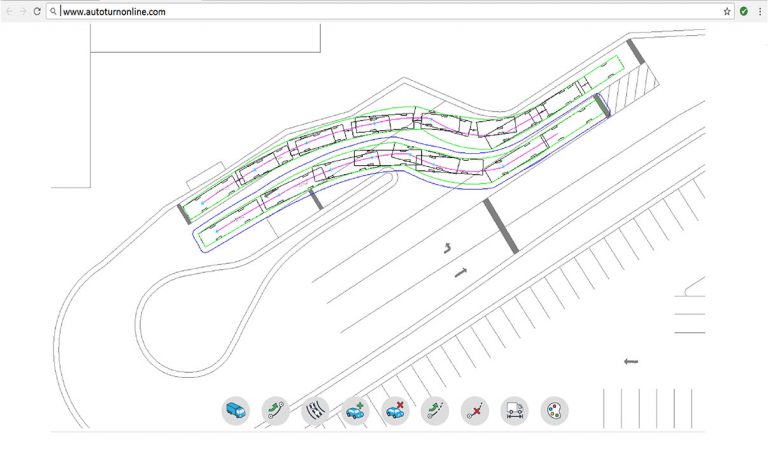This screenshot has width=768, height=466.
Task: Click the generate turn path tool
Action: 275,411
